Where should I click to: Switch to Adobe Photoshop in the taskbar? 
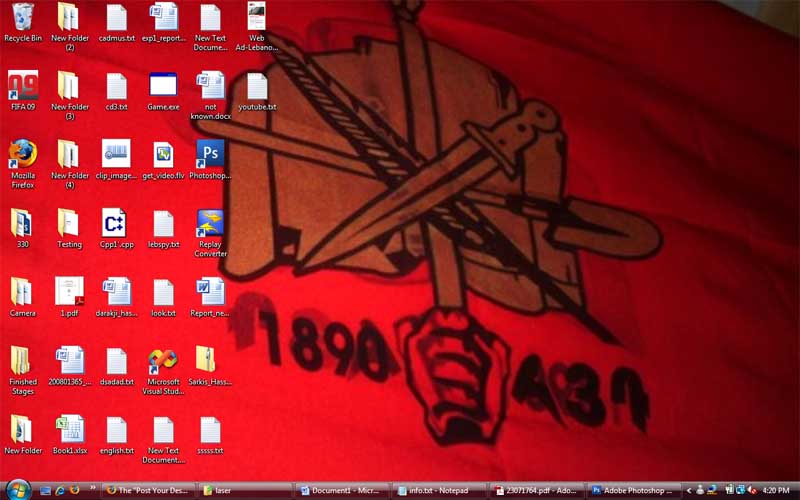coord(633,491)
